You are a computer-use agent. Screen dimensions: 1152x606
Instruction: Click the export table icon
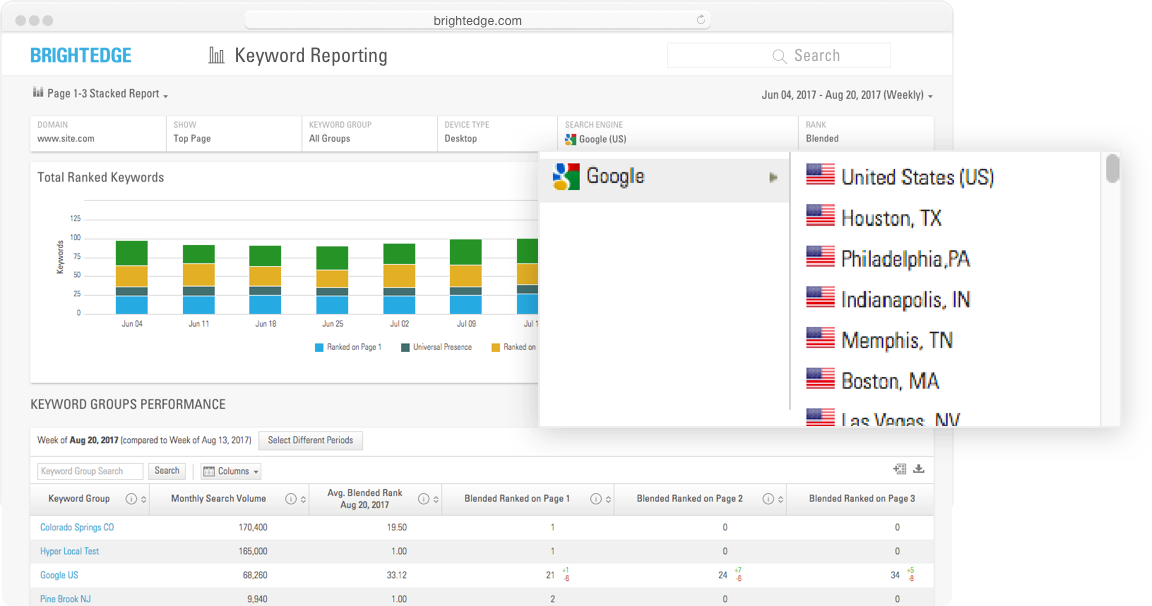(x=900, y=469)
